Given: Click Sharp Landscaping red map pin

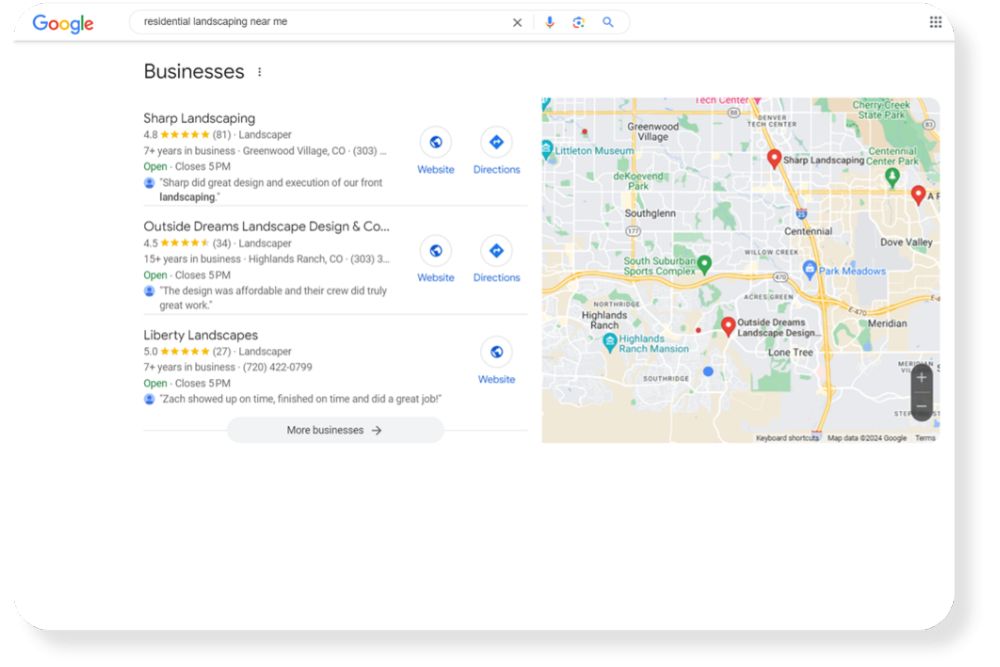Looking at the screenshot, I should pyautogui.click(x=774, y=159).
